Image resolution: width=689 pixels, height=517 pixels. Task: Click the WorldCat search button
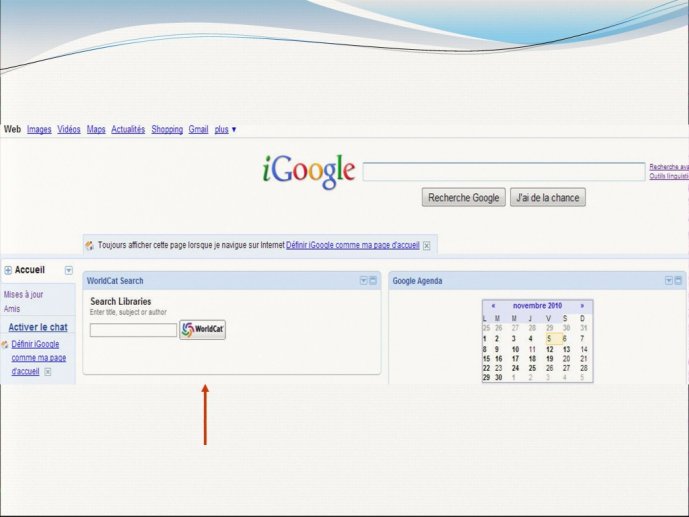(203, 329)
